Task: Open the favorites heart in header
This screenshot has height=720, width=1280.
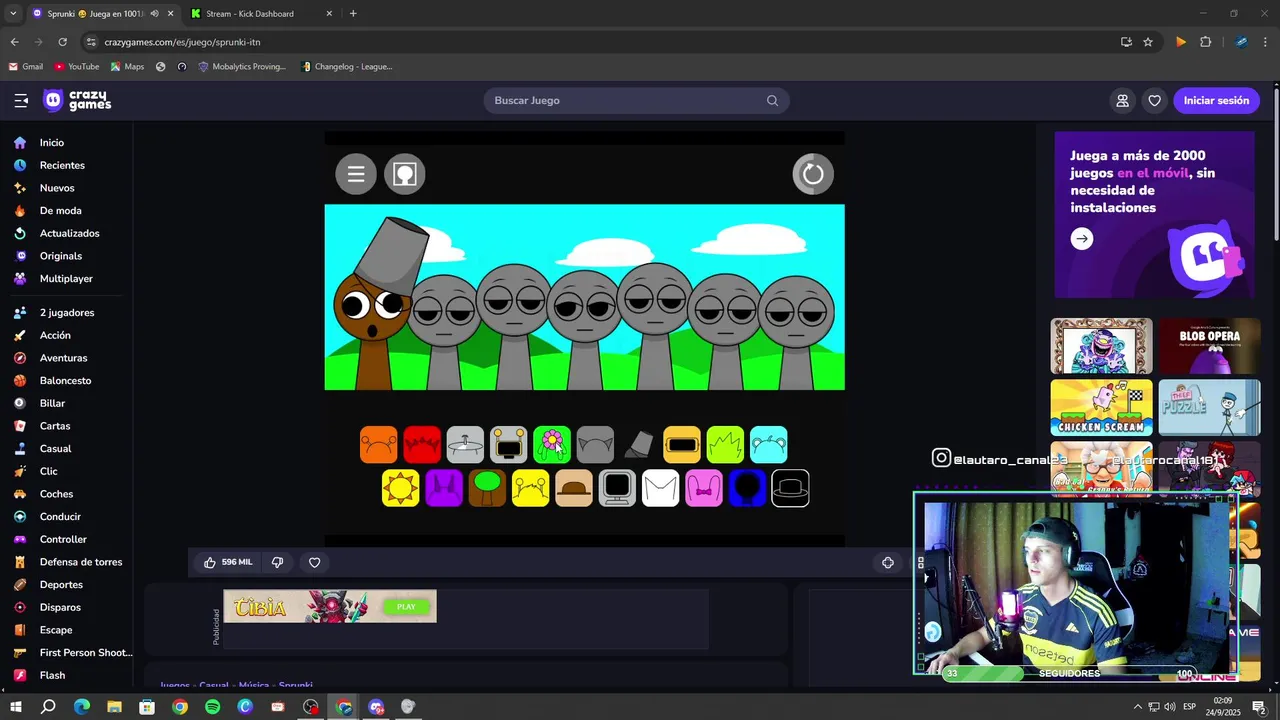Action: click(1154, 100)
